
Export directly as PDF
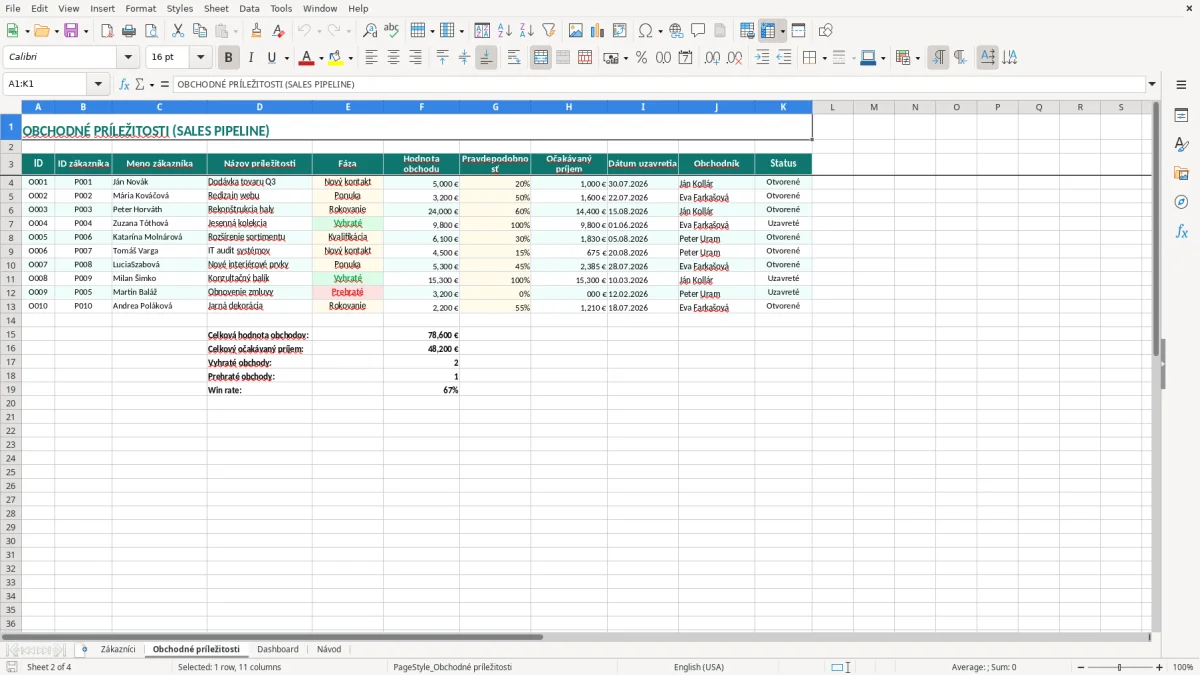(107, 31)
